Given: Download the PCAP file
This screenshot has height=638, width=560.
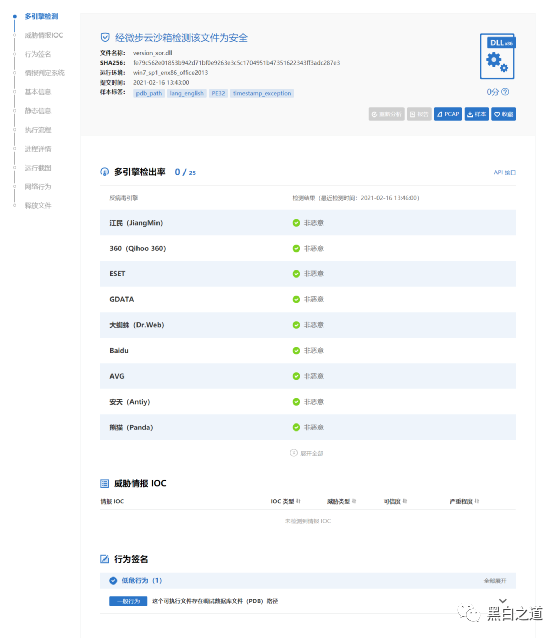Looking at the screenshot, I should pyautogui.click(x=448, y=114).
